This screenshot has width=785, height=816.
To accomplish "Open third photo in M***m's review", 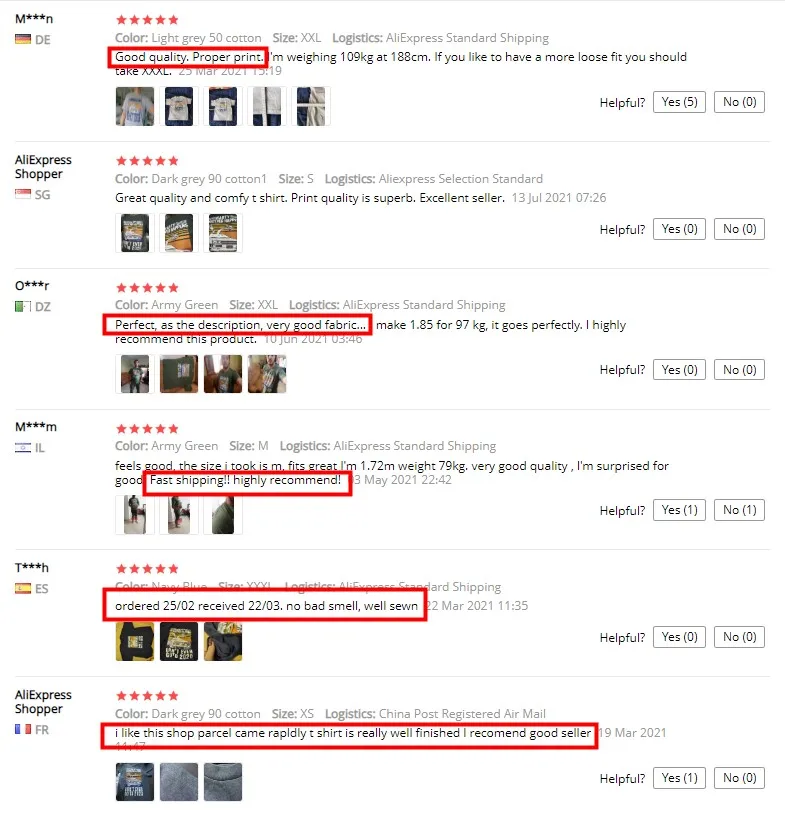I will 223,515.
